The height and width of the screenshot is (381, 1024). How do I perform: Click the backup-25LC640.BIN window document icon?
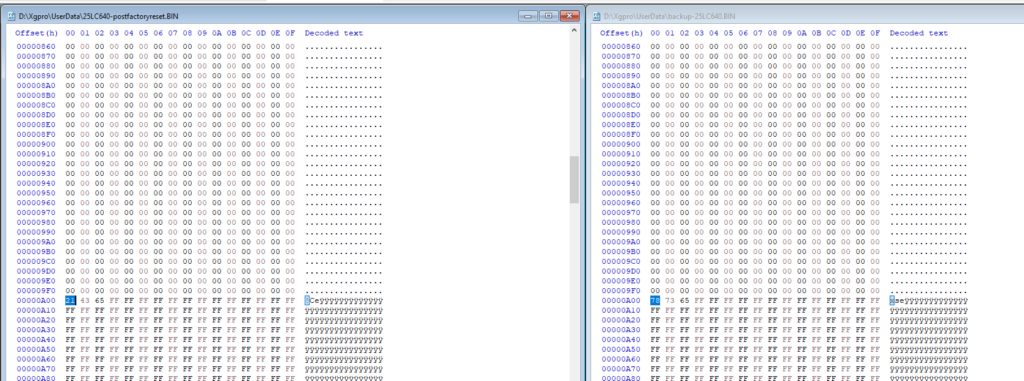(597, 16)
